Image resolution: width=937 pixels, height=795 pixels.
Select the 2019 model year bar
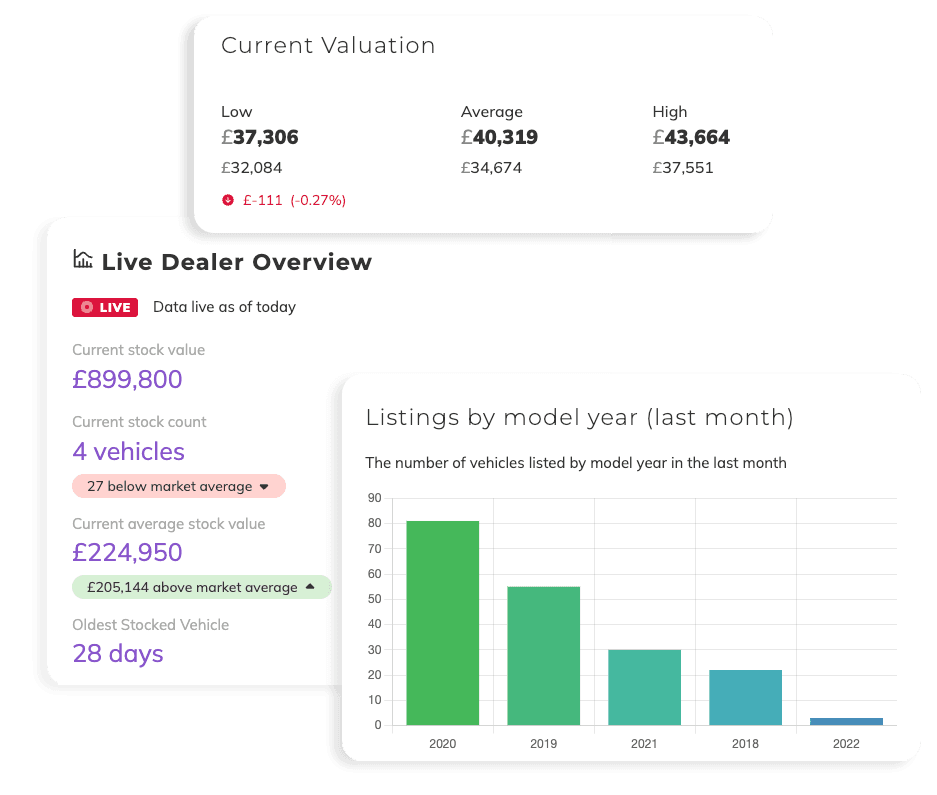point(543,655)
